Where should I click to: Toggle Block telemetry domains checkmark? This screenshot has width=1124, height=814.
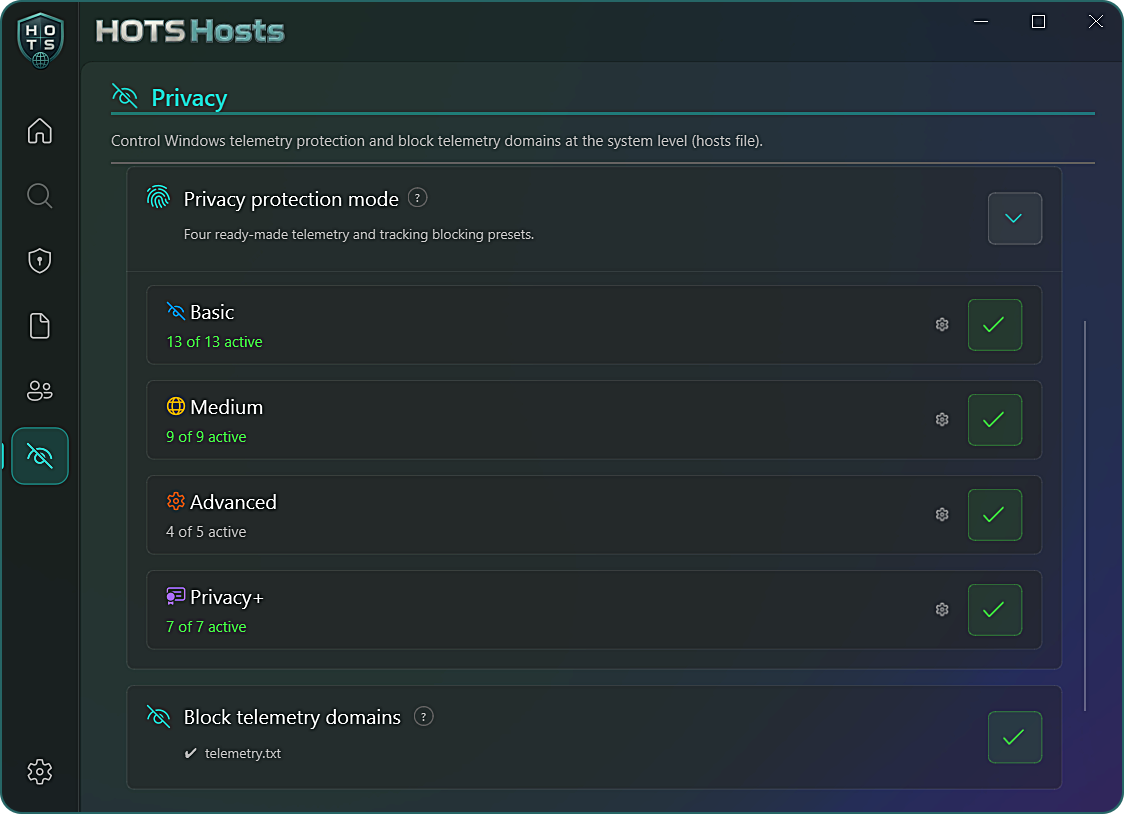[x=1014, y=737]
